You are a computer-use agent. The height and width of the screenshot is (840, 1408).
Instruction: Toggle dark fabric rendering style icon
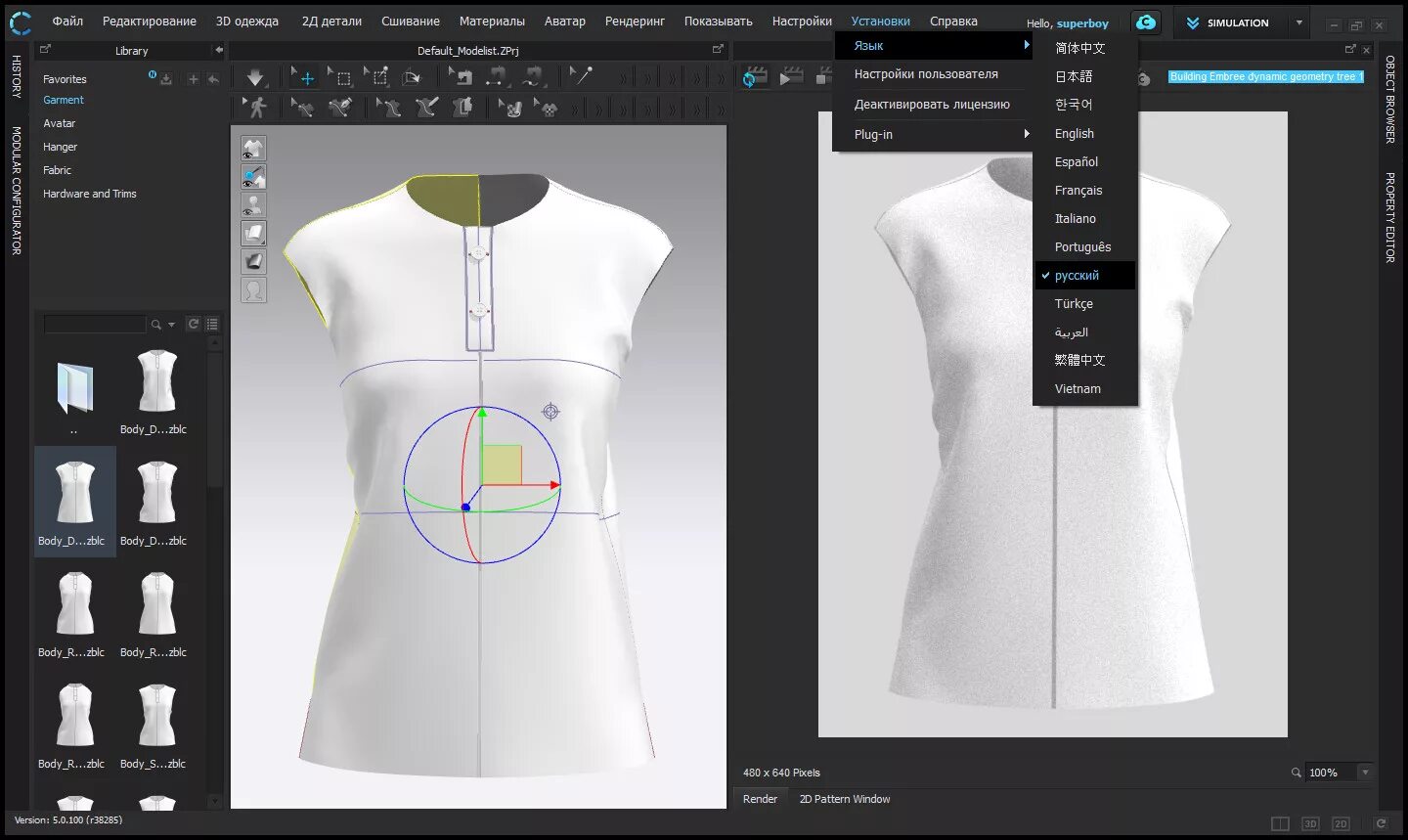[253, 262]
